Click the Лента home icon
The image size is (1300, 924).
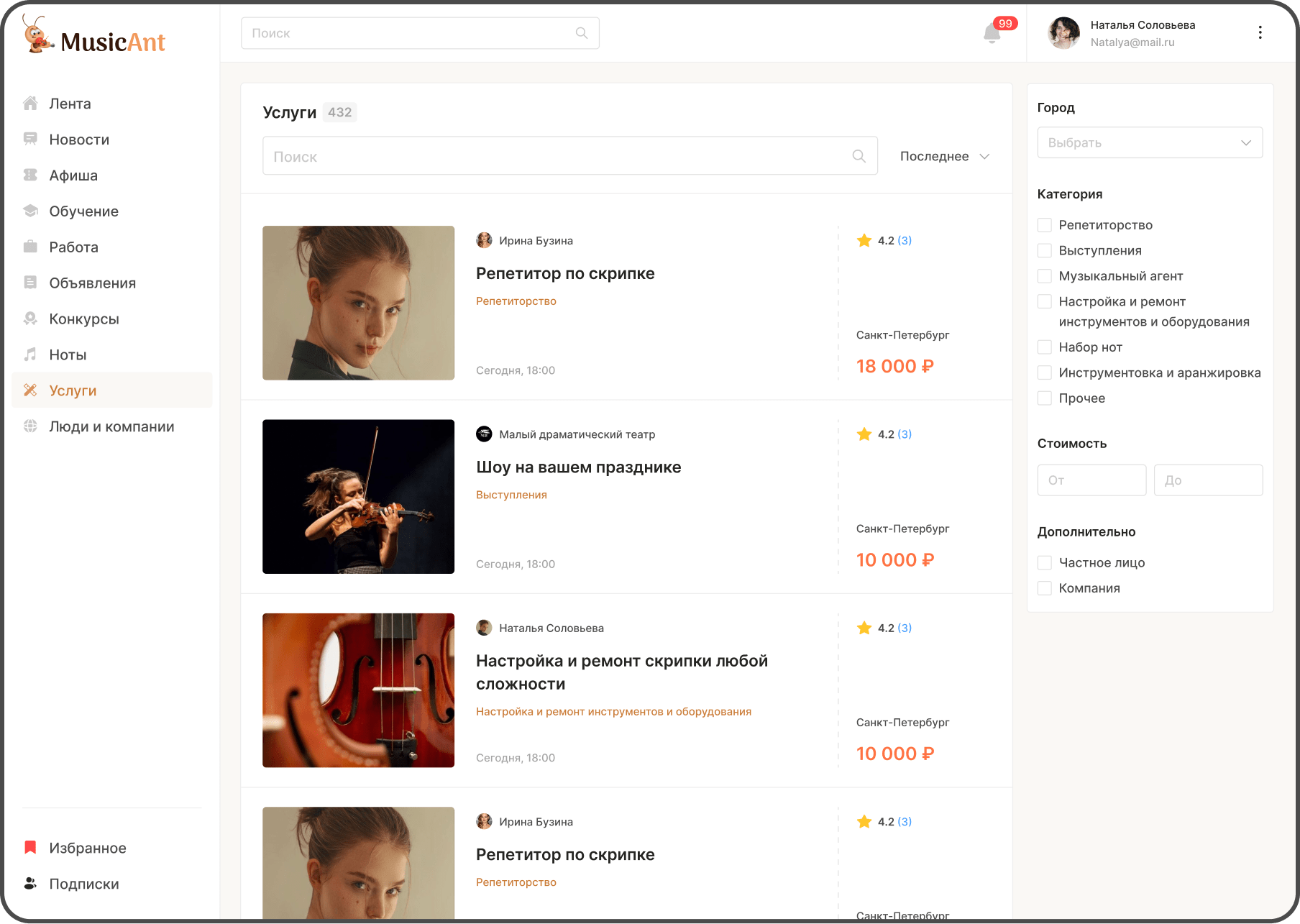coord(30,104)
